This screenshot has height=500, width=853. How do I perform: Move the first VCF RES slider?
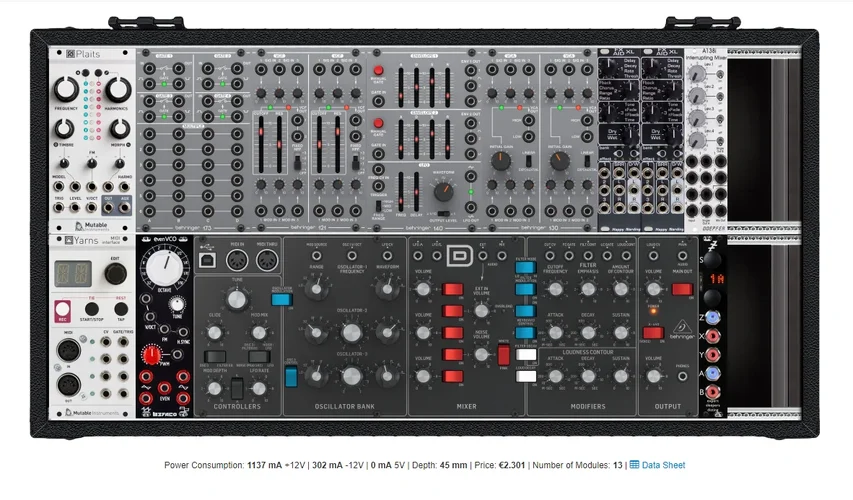click(280, 143)
